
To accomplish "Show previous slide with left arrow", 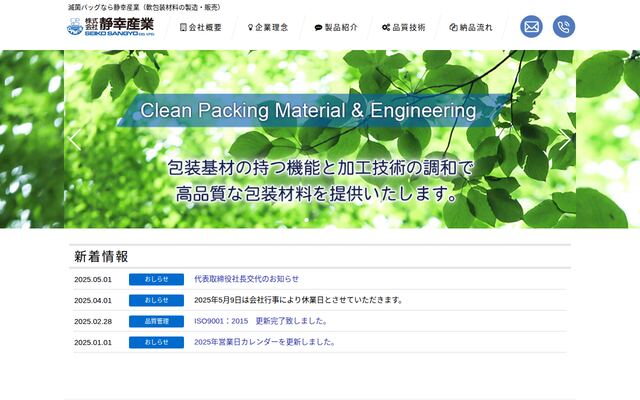I will (75, 139).
